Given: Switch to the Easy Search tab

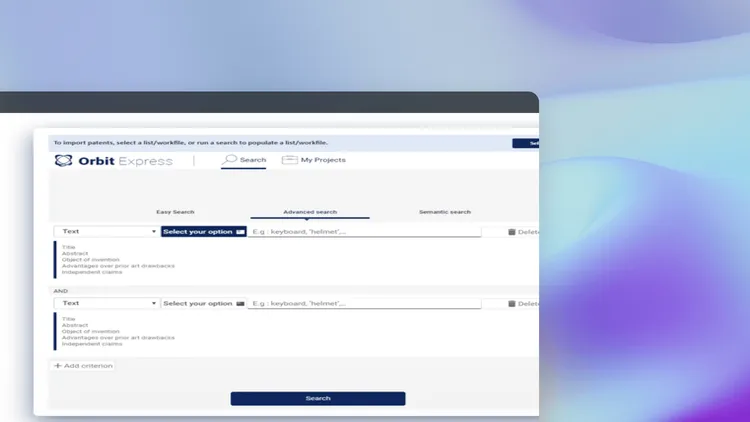Looking at the screenshot, I should pyautogui.click(x=175, y=211).
